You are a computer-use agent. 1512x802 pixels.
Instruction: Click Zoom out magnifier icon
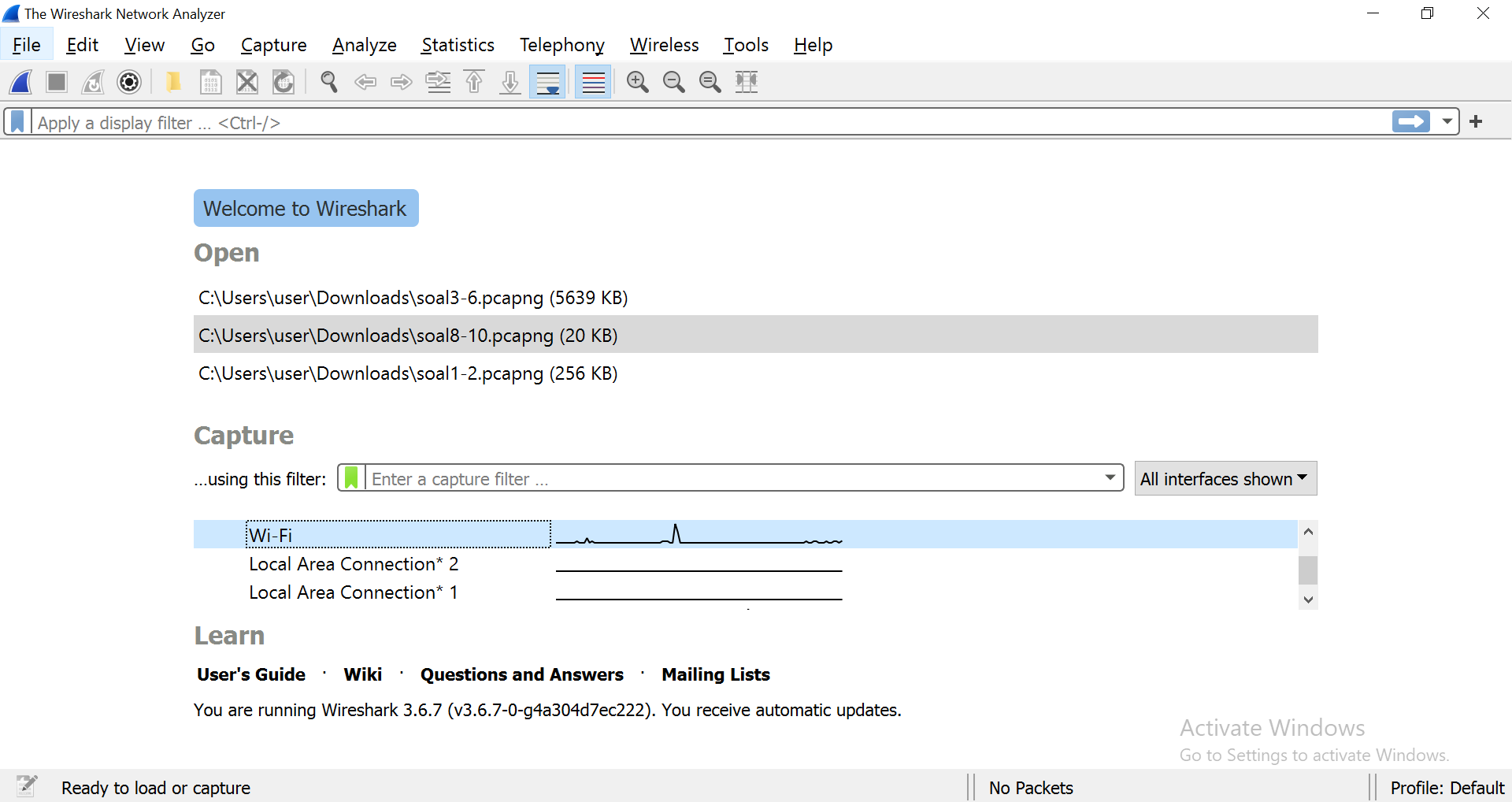point(674,82)
